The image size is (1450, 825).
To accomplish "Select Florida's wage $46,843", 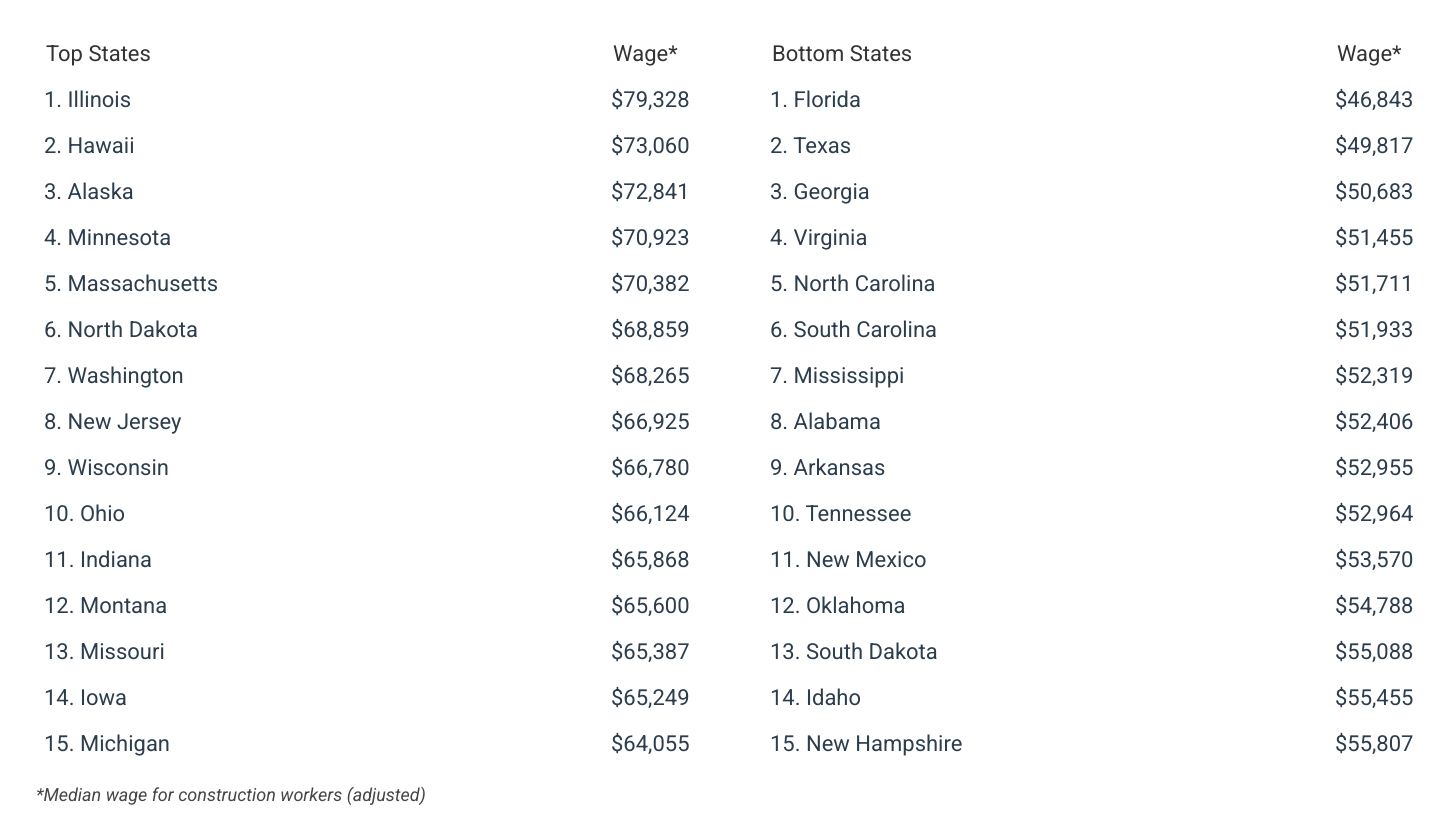I will coord(1373,100).
